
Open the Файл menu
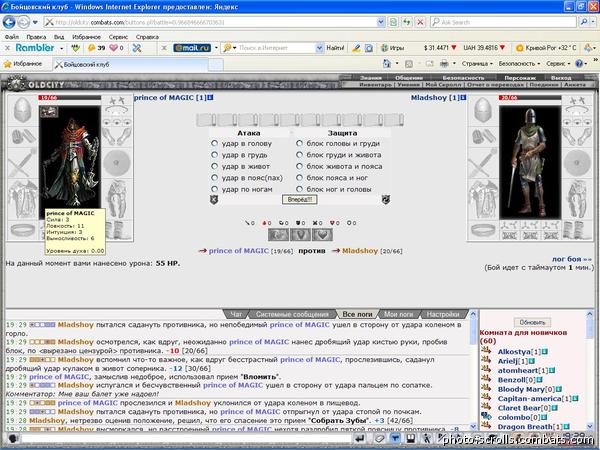(x=11, y=37)
